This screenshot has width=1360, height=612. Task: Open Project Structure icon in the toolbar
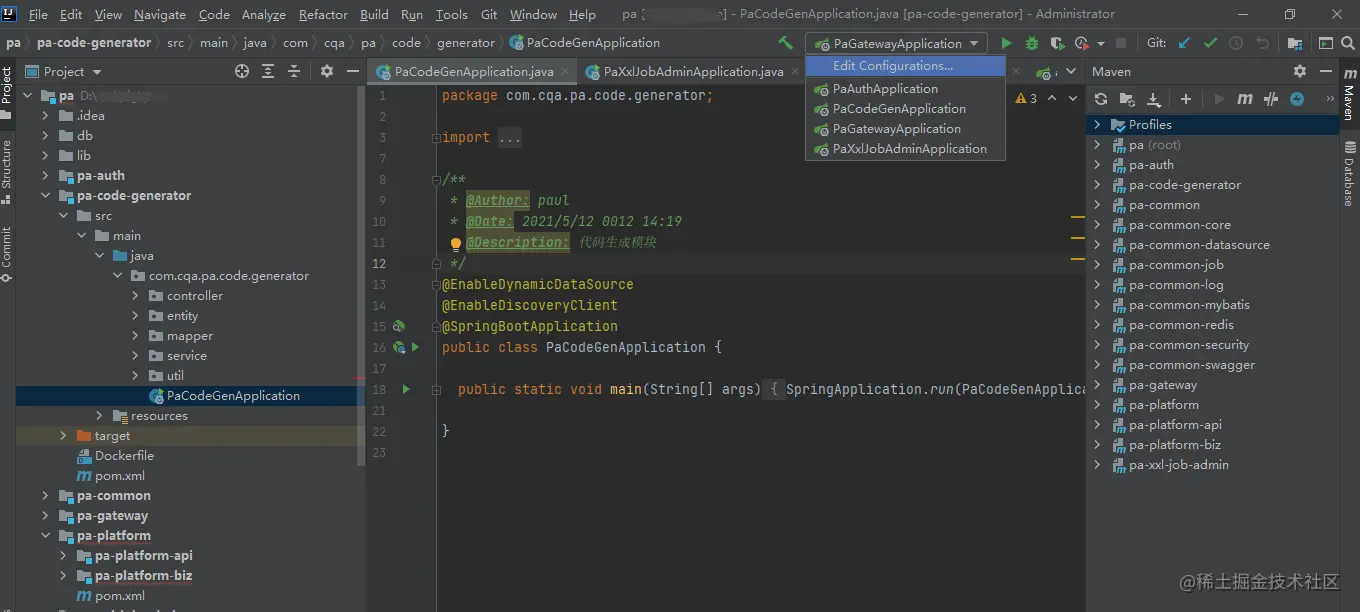pyautogui.click(x=1294, y=43)
